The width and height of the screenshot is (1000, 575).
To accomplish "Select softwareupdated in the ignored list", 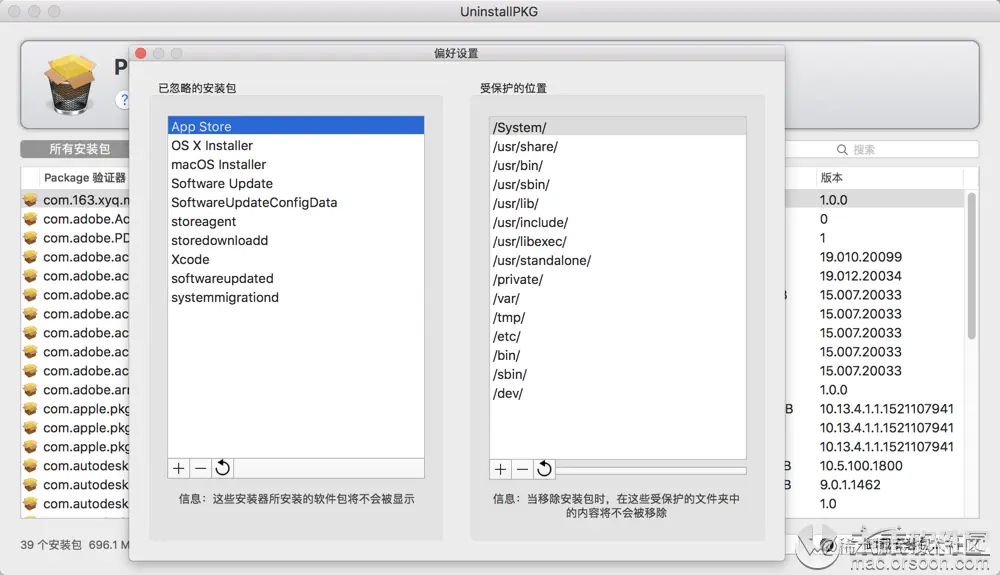I will point(296,279).
